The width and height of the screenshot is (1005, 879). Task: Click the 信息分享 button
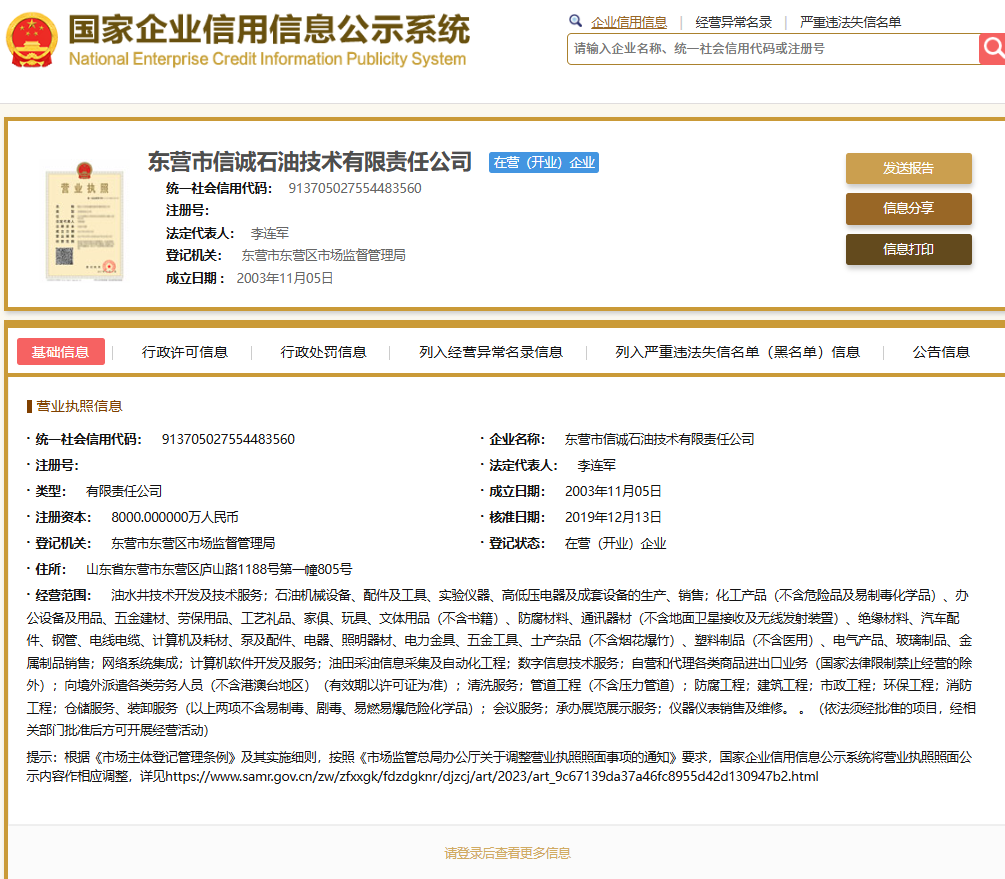908,208
